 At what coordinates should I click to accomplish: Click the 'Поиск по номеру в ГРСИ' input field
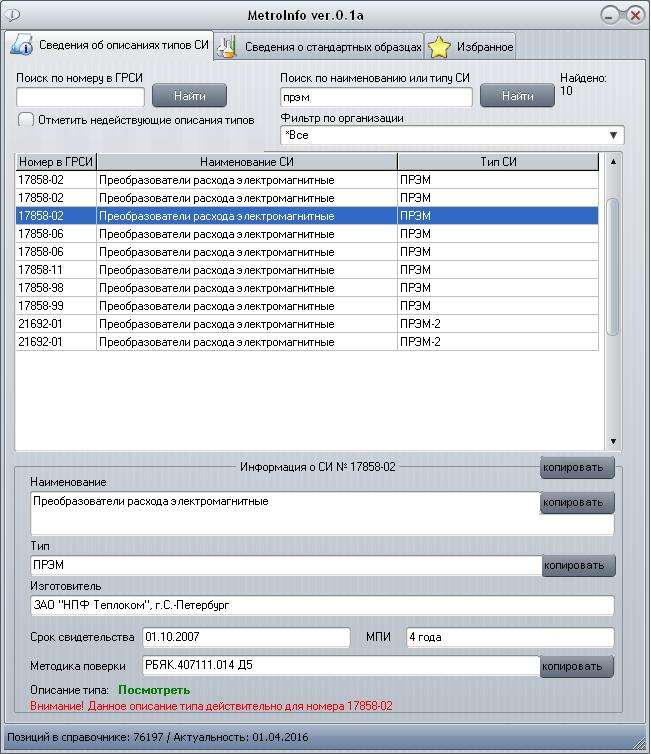(80, 97)
